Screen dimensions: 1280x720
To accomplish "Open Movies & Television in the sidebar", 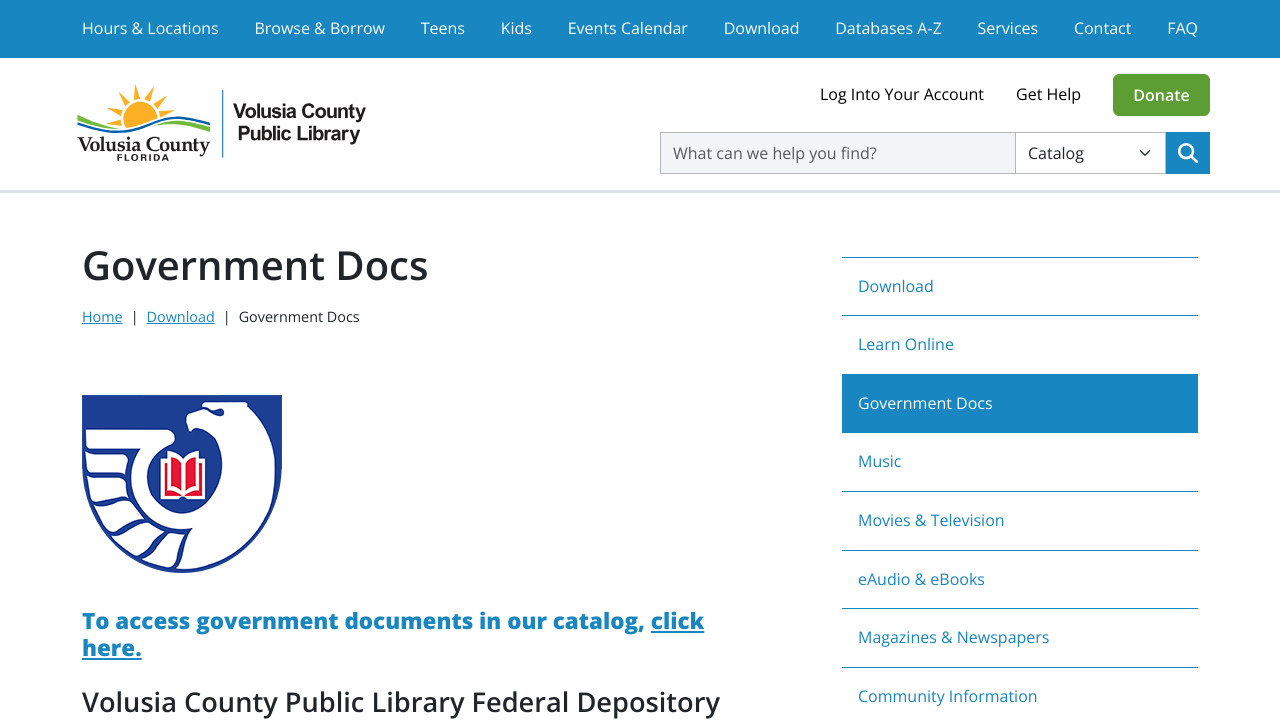I will tap(931, 520).
